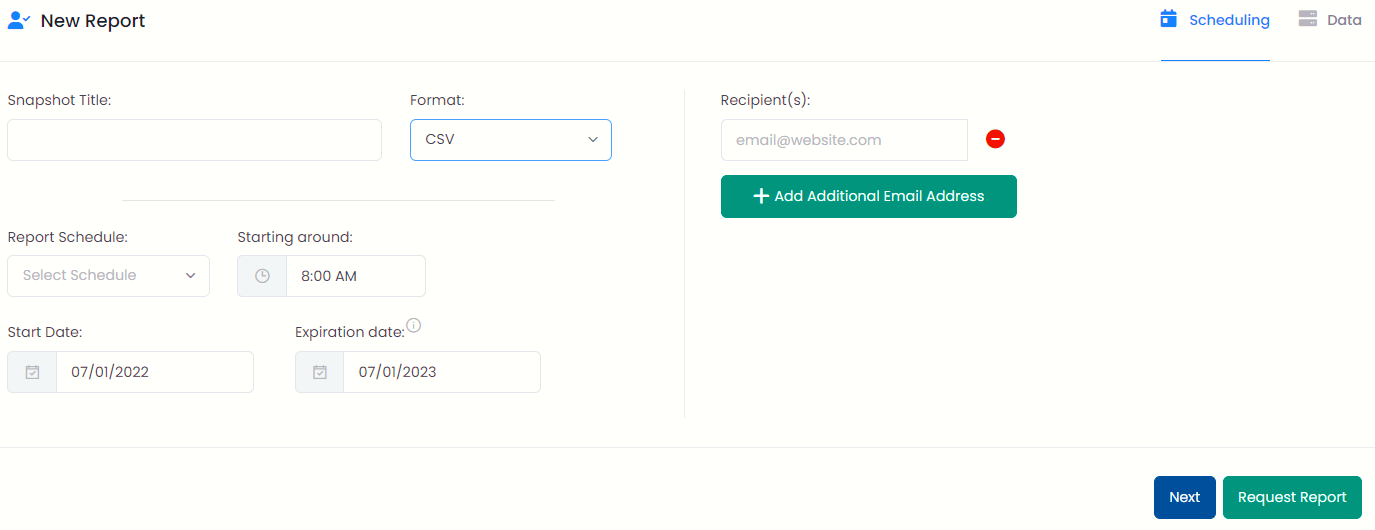Expand the Select Schedule dropdown
The image size is (1375, 530).
click(108, 276)
